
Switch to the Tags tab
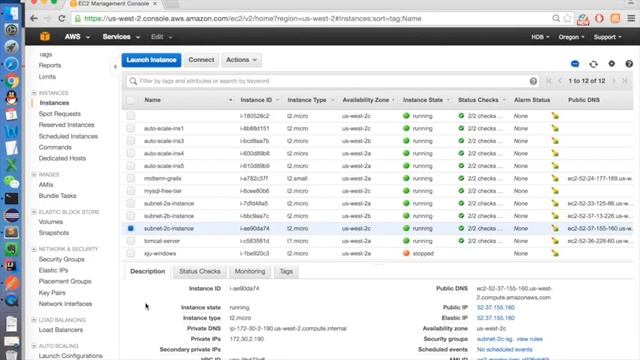click(x=286, y=271)
